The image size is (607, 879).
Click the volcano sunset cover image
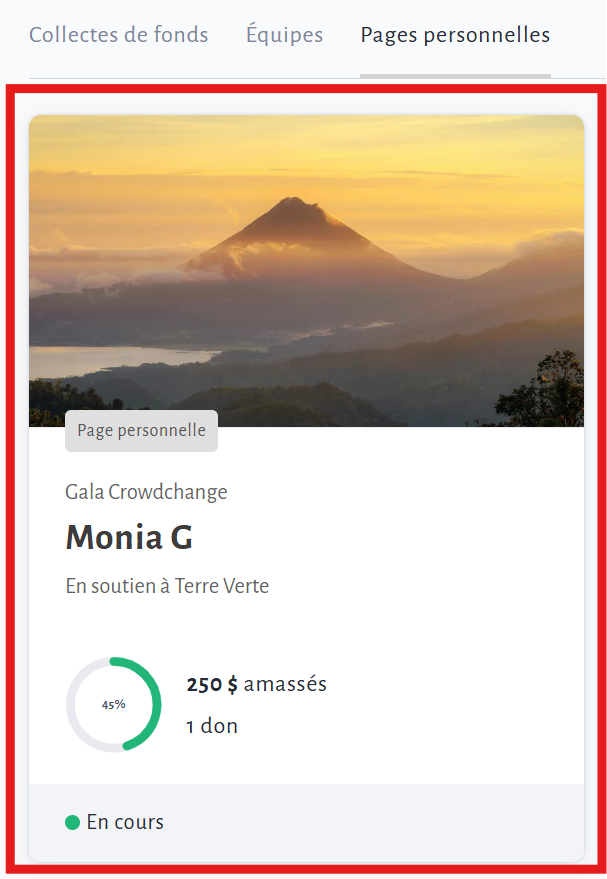click(x=306, y=270)
